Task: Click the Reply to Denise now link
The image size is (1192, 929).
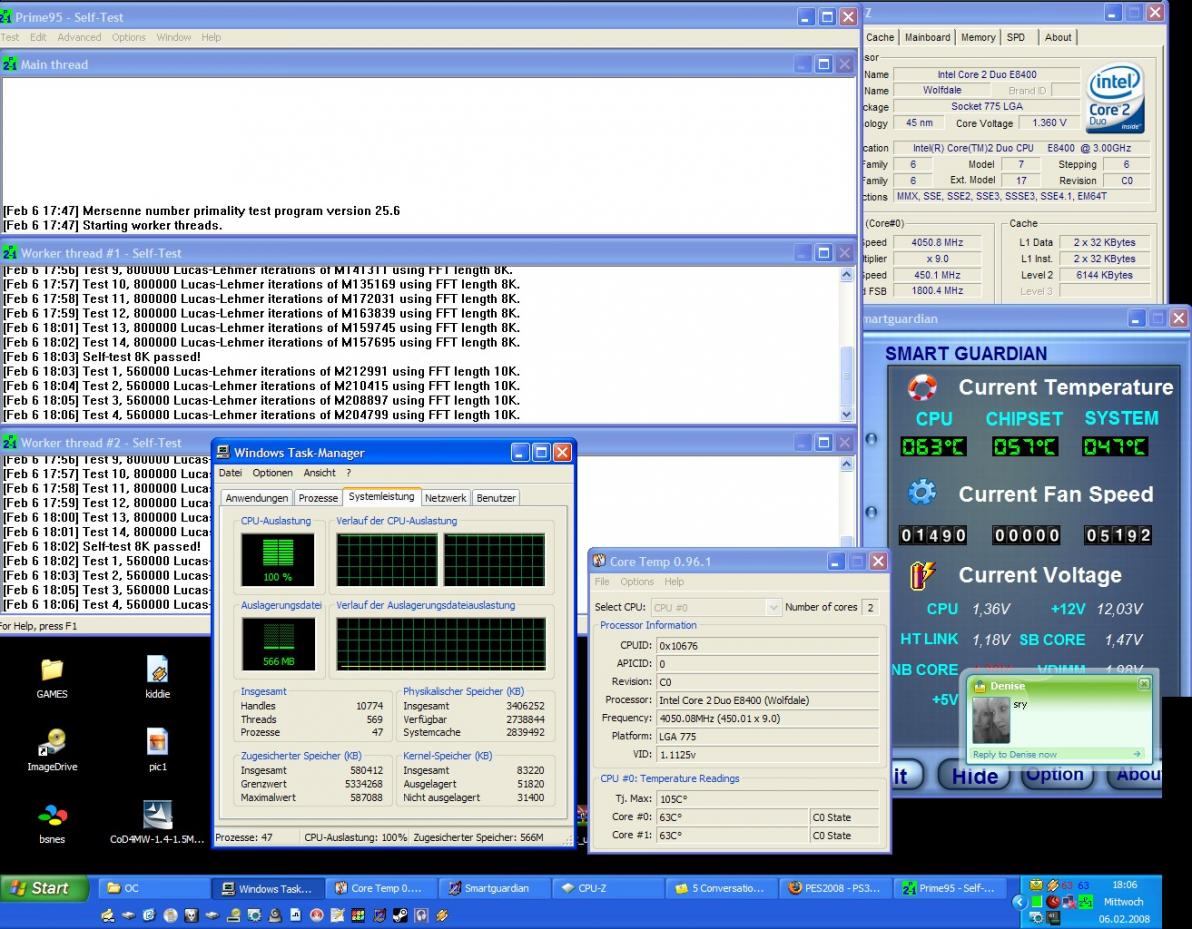Action: pos(1015,754)
